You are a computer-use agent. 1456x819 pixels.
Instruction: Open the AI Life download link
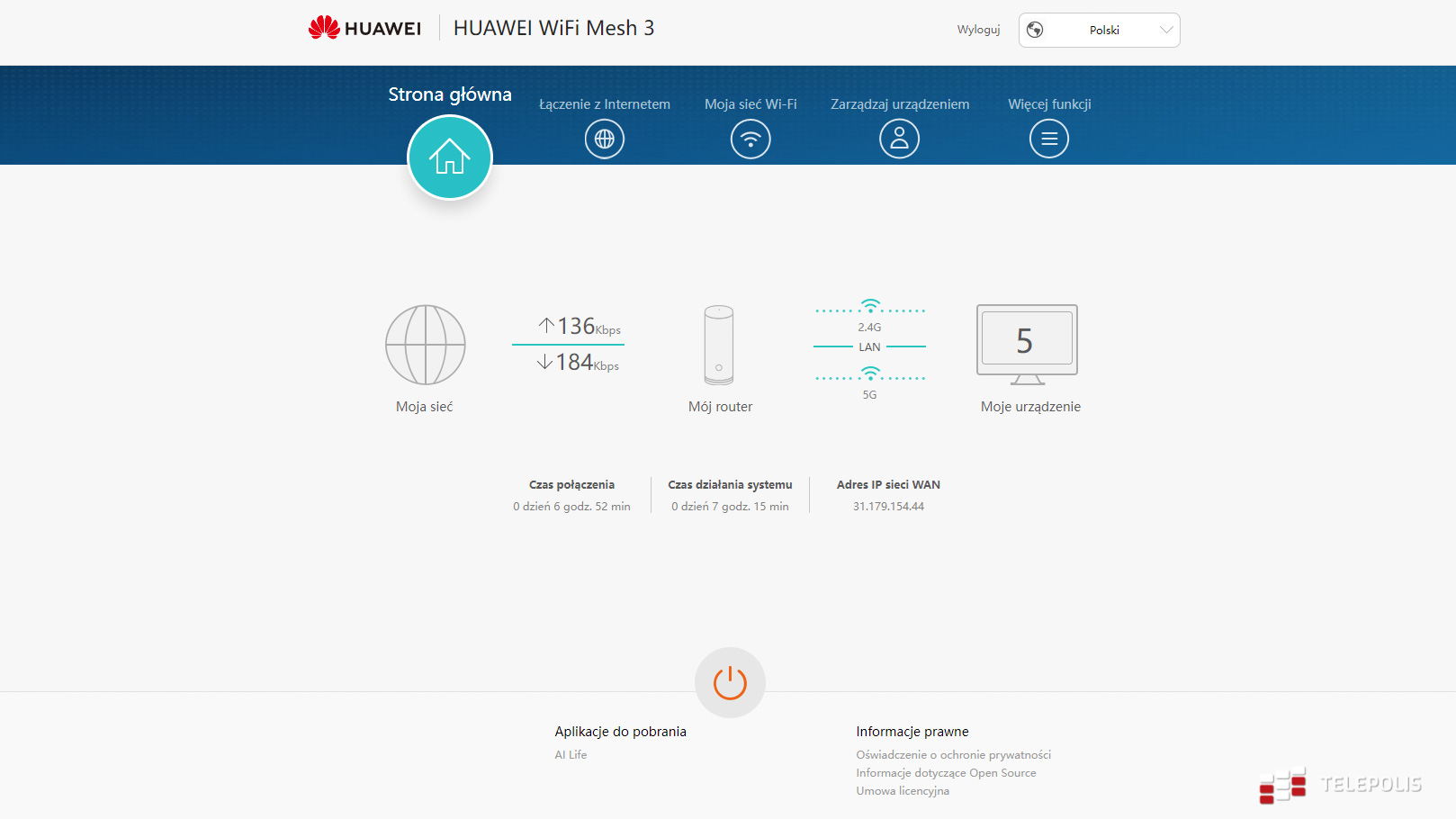[571, 755]
